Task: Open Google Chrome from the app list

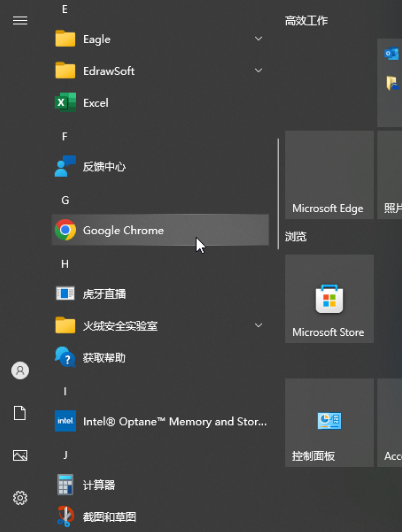Action: 160,230
